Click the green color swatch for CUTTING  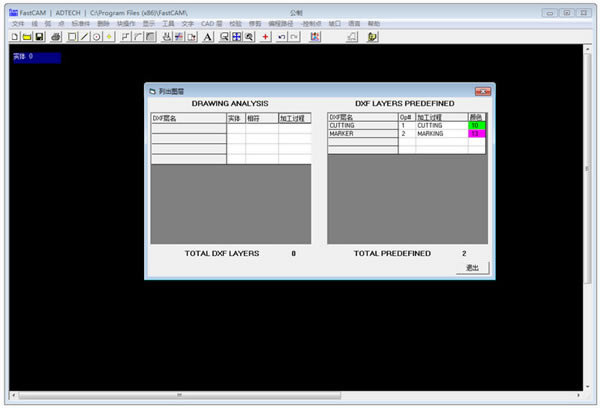tap(476, 125)
